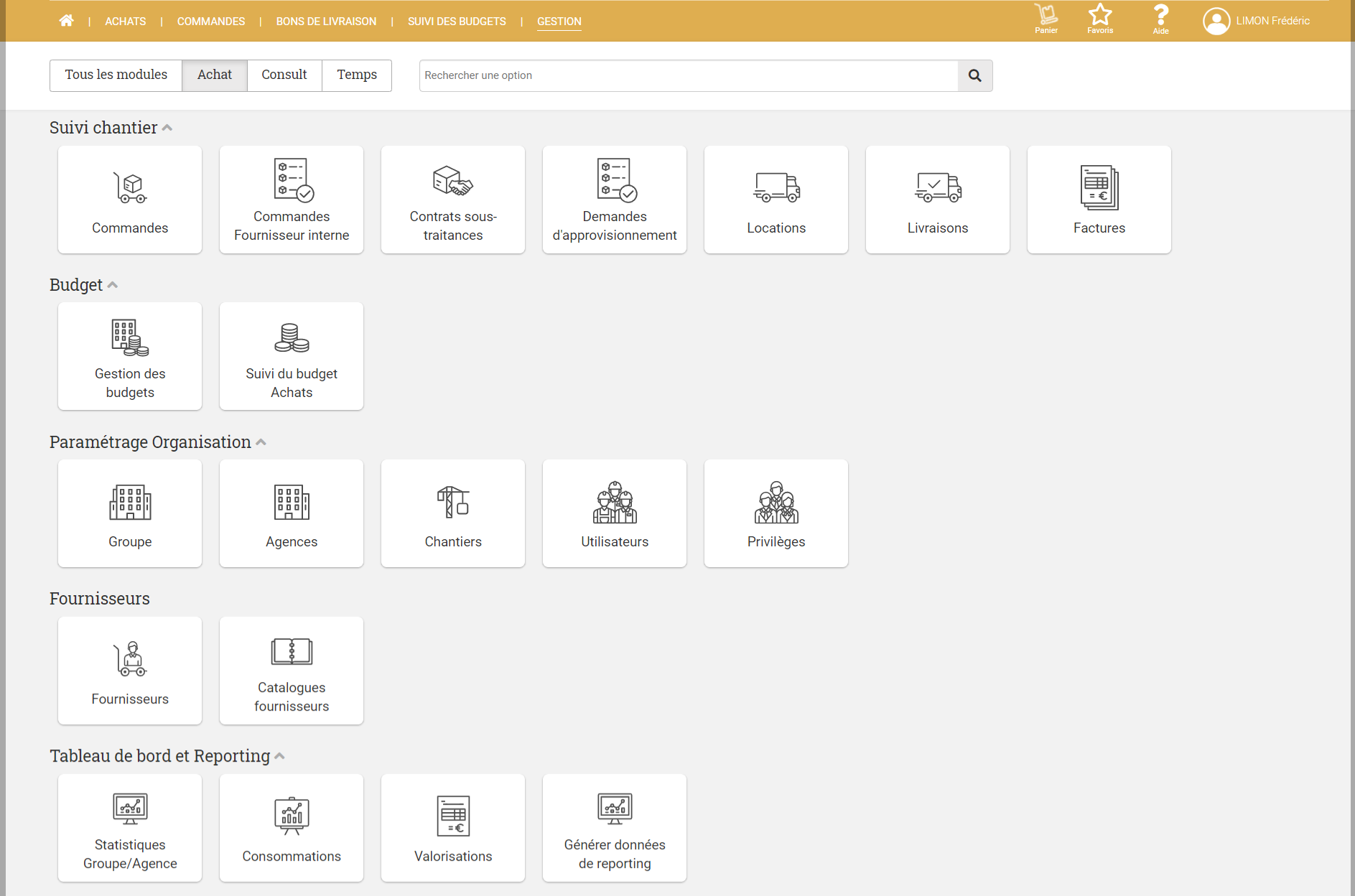
Task: Open Générer données de reporting icon
Action: tap(615, 808)
